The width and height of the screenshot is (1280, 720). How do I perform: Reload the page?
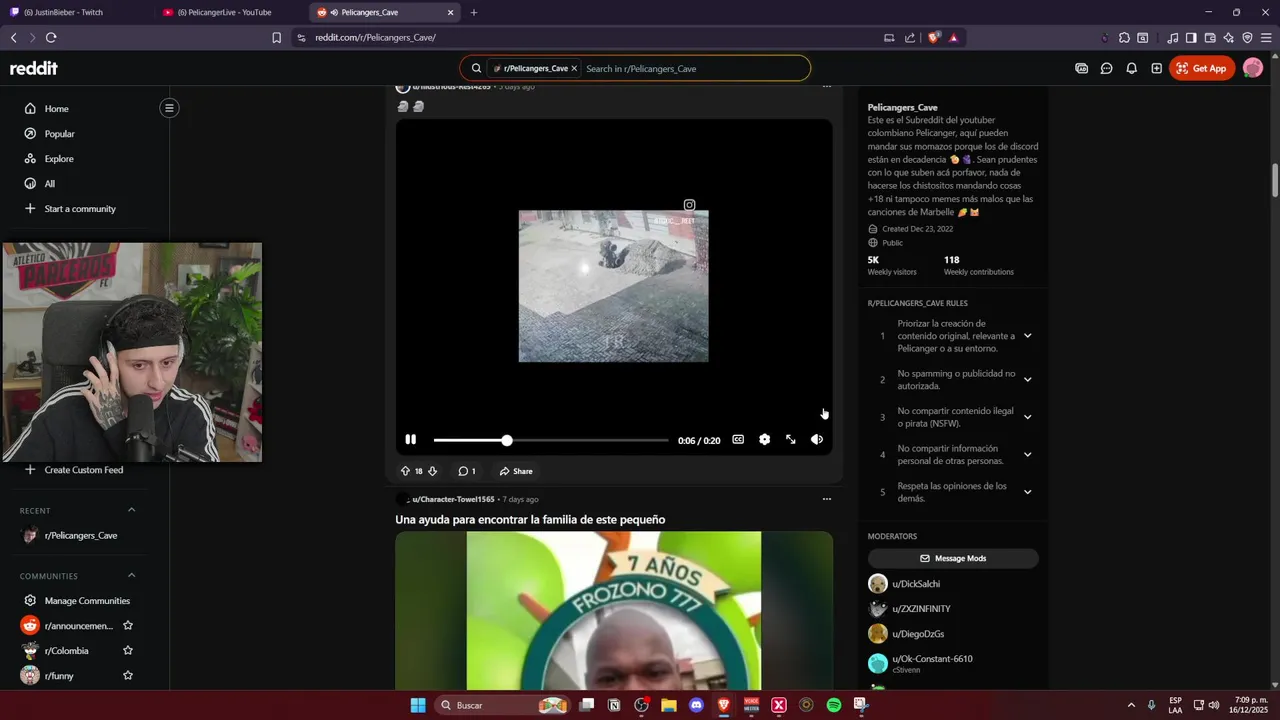pyautogui.click(x=51, y=38)
